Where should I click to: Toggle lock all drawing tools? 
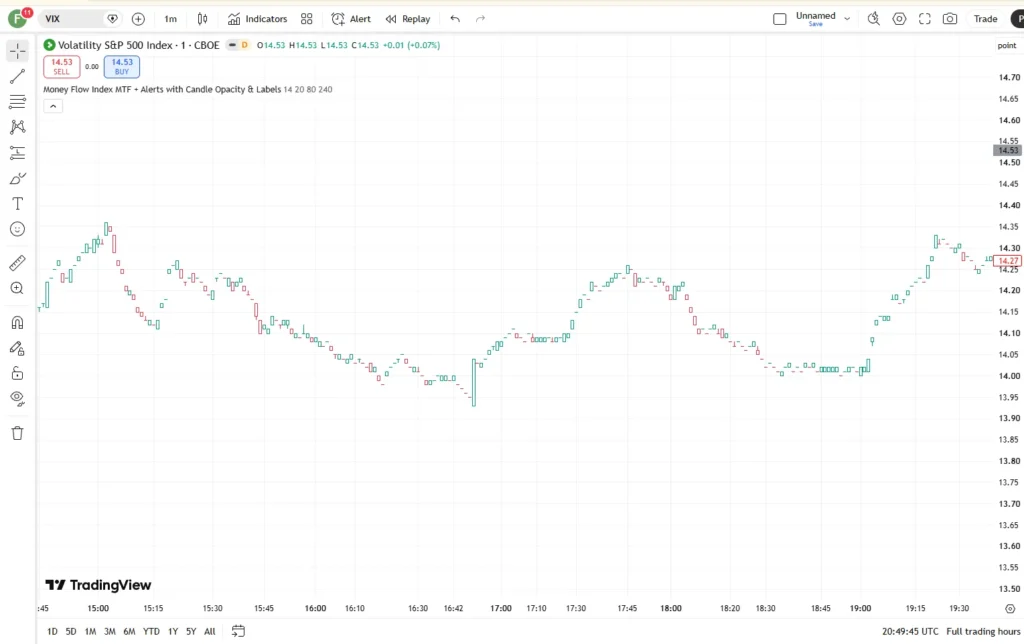[x=18, y=374]
